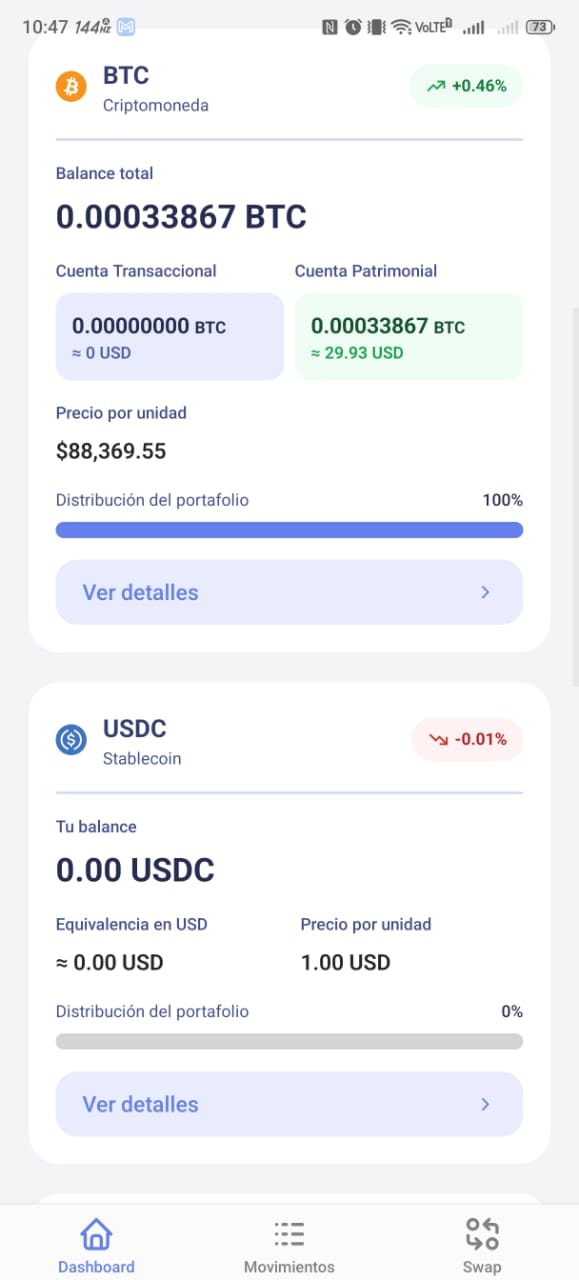
Task: Open Ver detalles for USDC
Action: click(289, 1104)
